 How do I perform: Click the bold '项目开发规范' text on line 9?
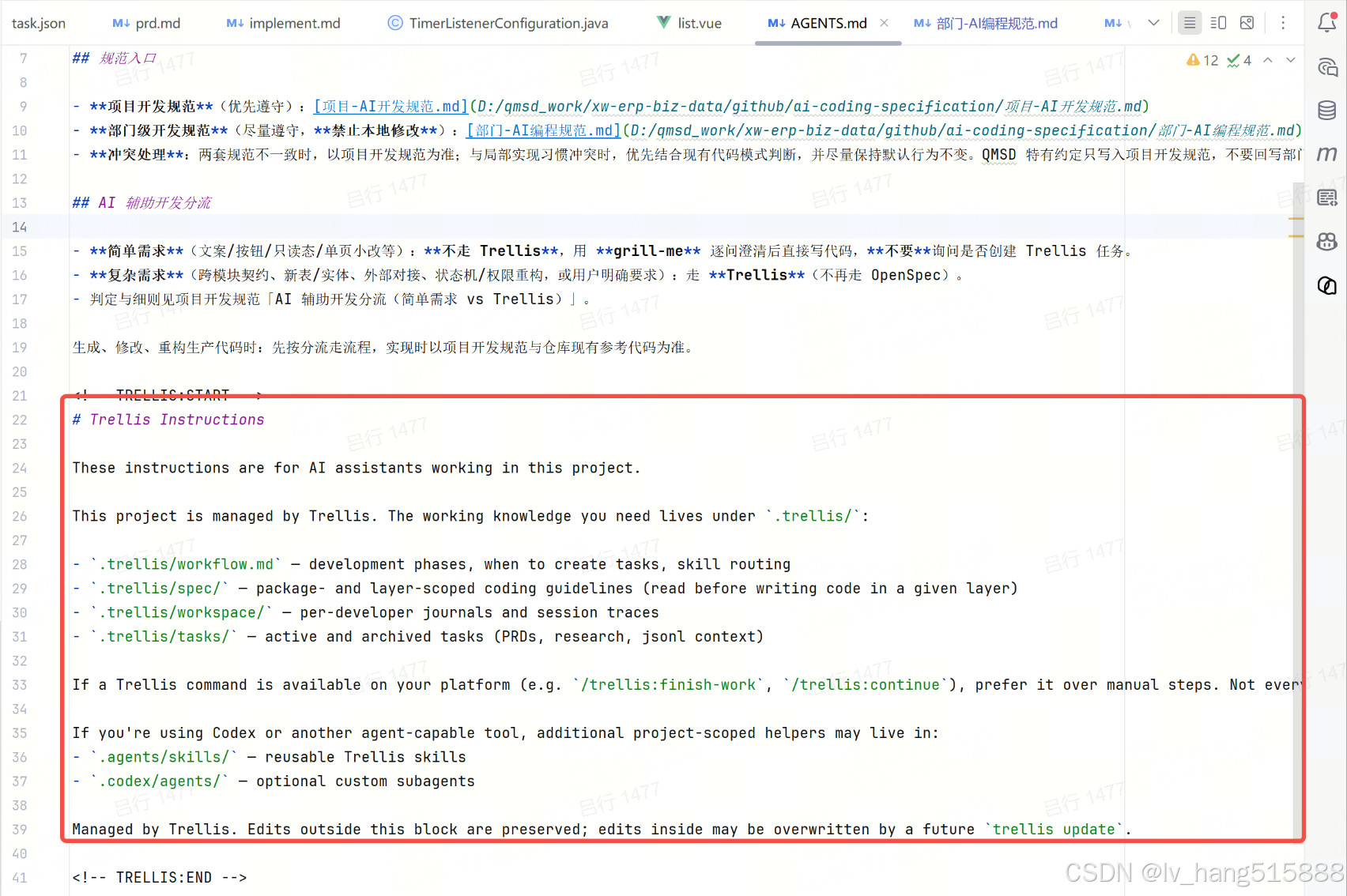152,106
